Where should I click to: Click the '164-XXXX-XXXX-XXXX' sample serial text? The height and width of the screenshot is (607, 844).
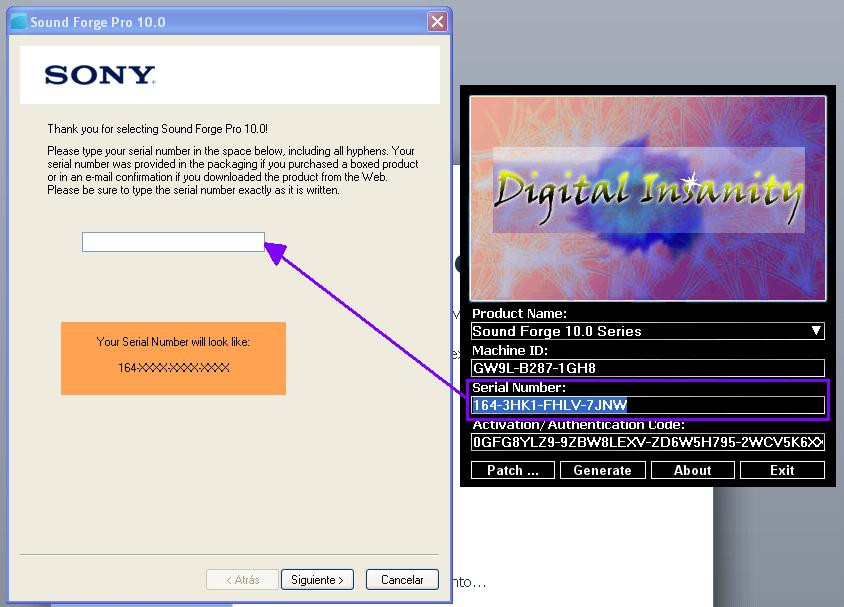tap(173, 368)
